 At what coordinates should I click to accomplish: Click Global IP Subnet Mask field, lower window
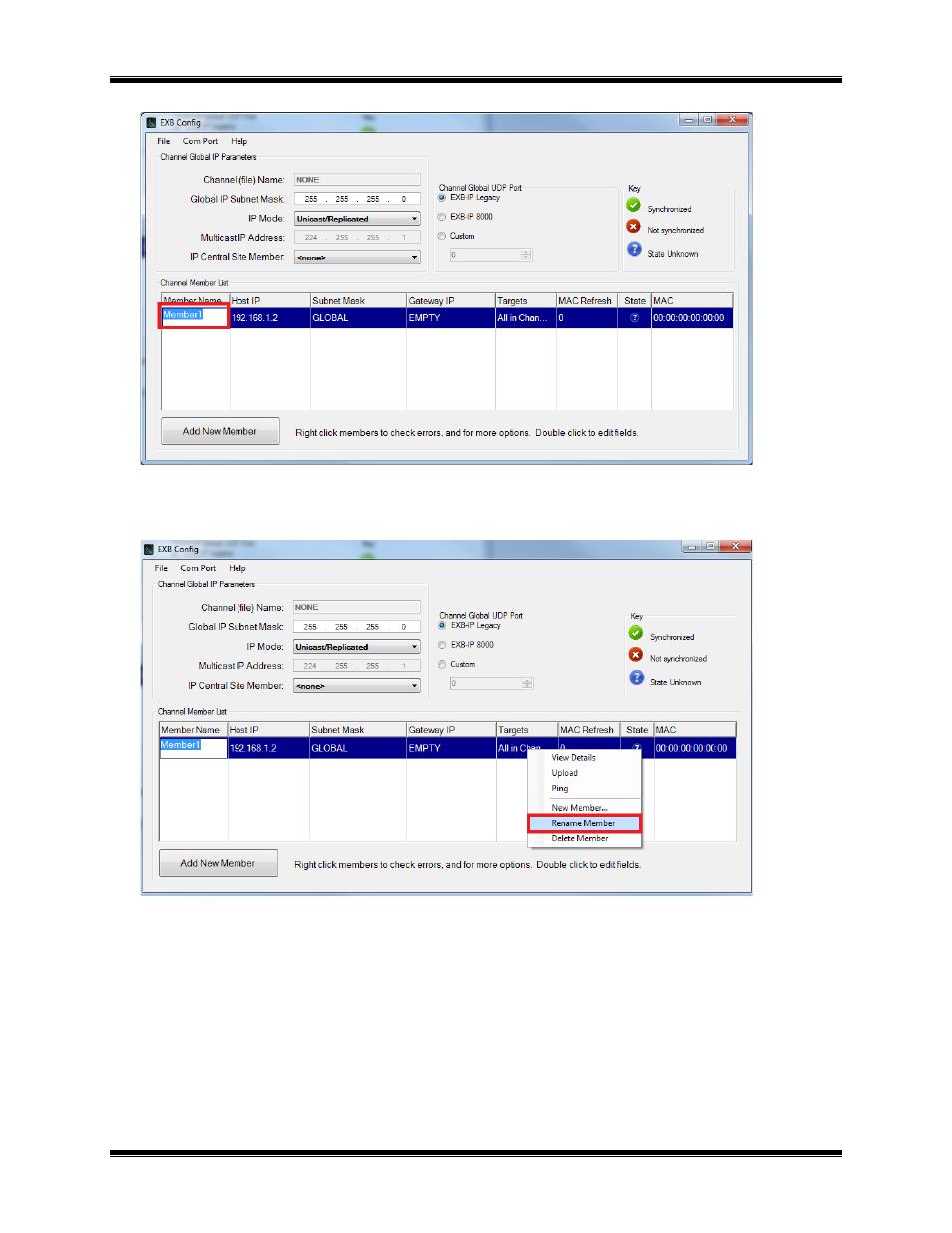click(x=357, y=627)
